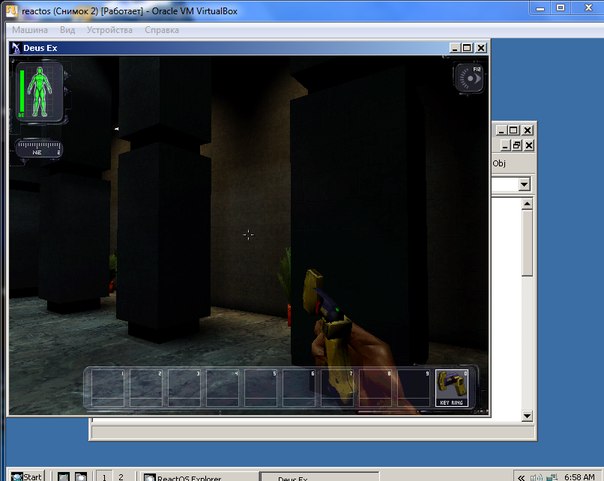Select inventory belt slot 5
The height and width of the screenshot is (481, 604).
260,387
